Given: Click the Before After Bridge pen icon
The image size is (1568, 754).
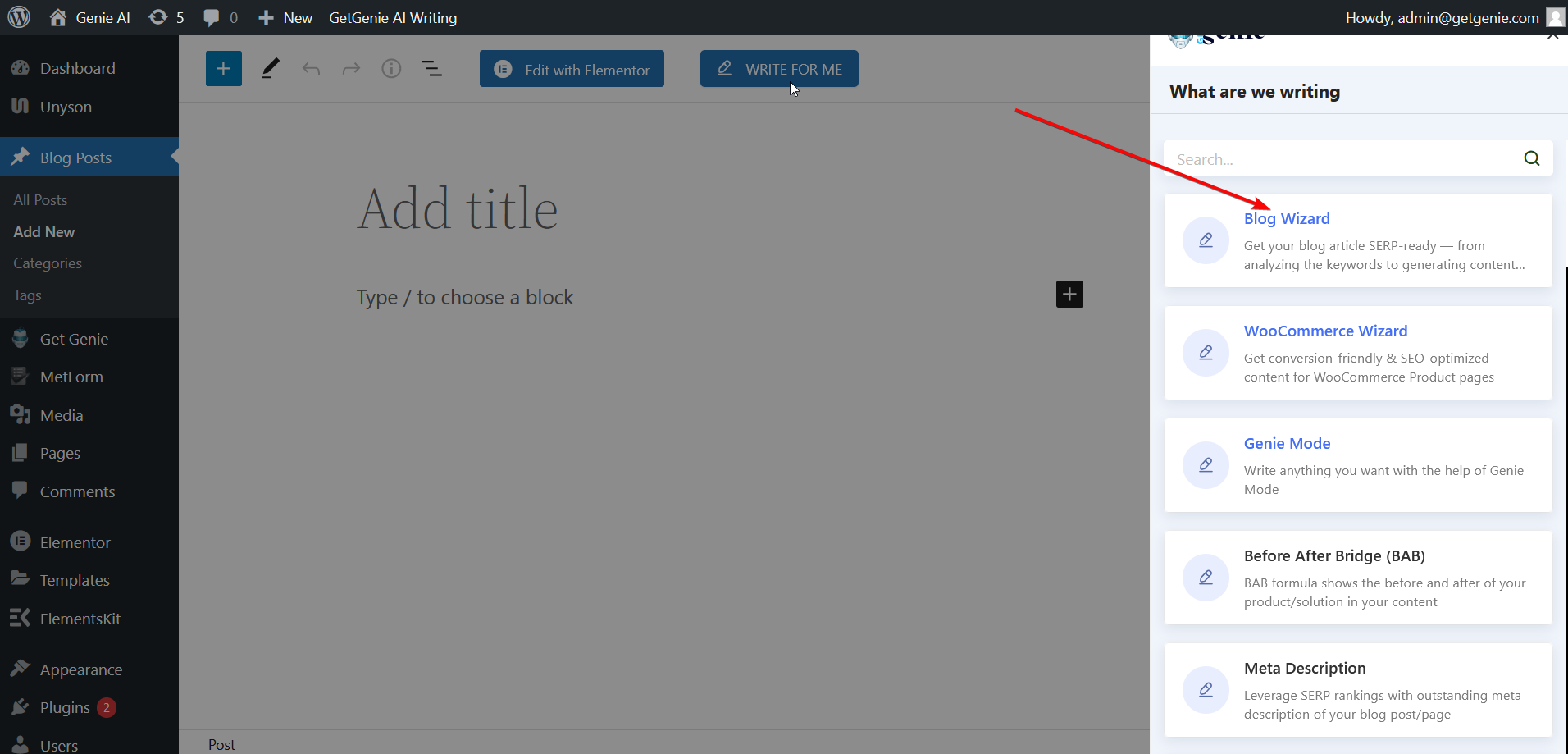Looking at the screenshot, I should tap(1206, 578).
